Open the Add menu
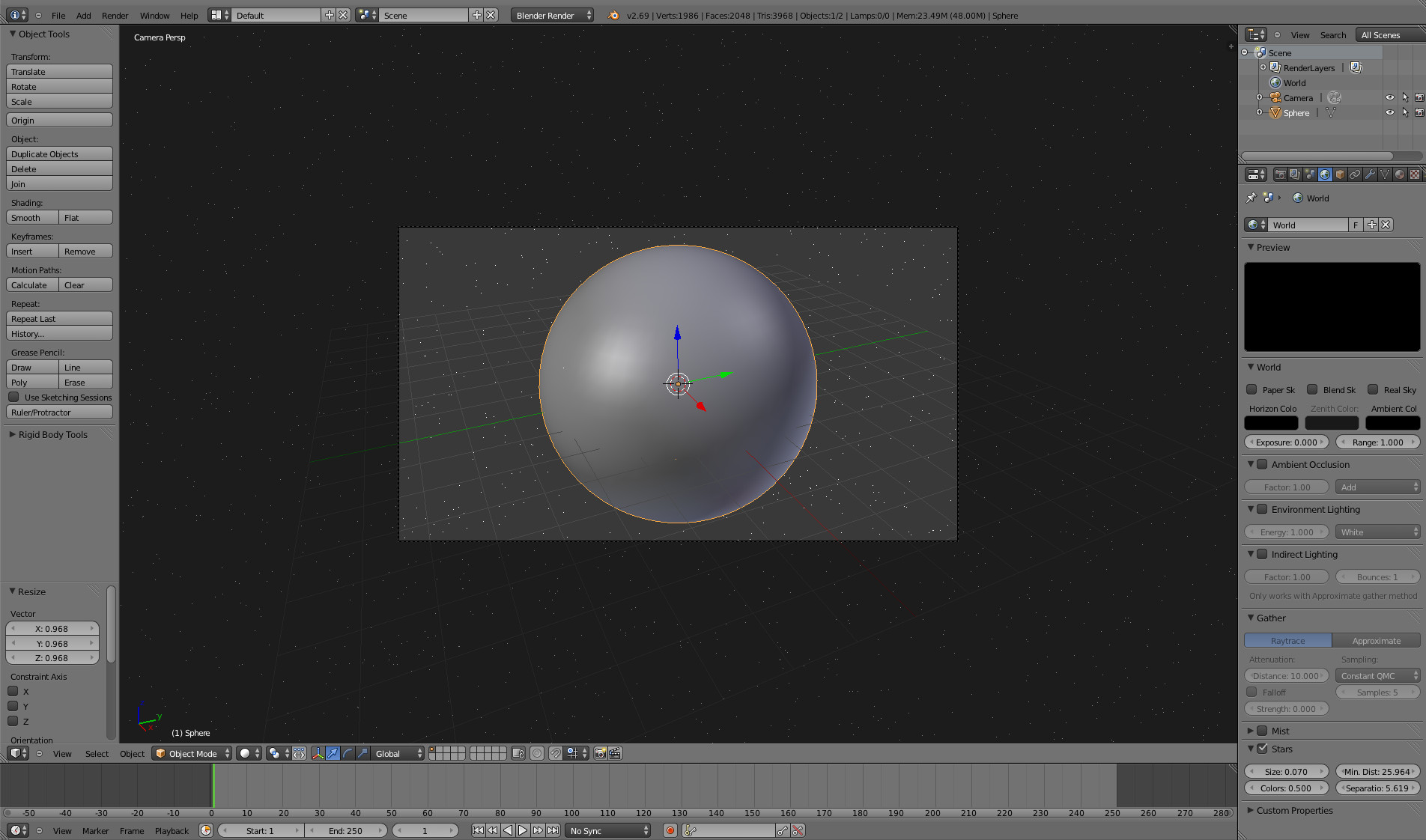Viewport: 1426px width, 840px height. click(x=84, y=15)
